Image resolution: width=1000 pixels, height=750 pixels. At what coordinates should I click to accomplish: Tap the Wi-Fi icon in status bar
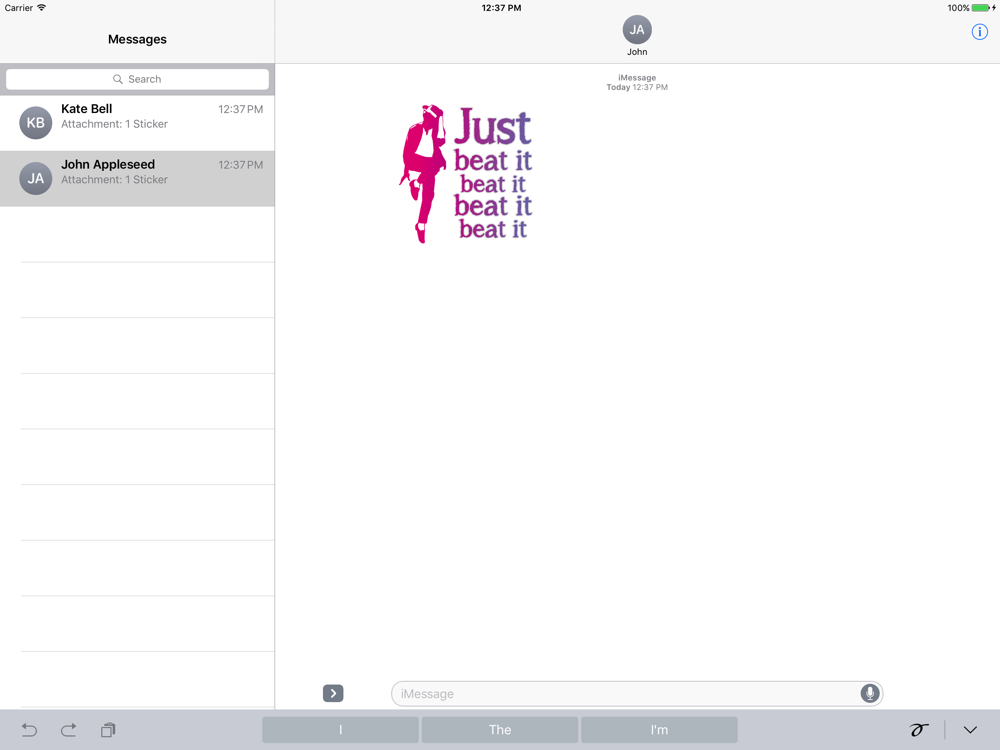click(41, 8)
